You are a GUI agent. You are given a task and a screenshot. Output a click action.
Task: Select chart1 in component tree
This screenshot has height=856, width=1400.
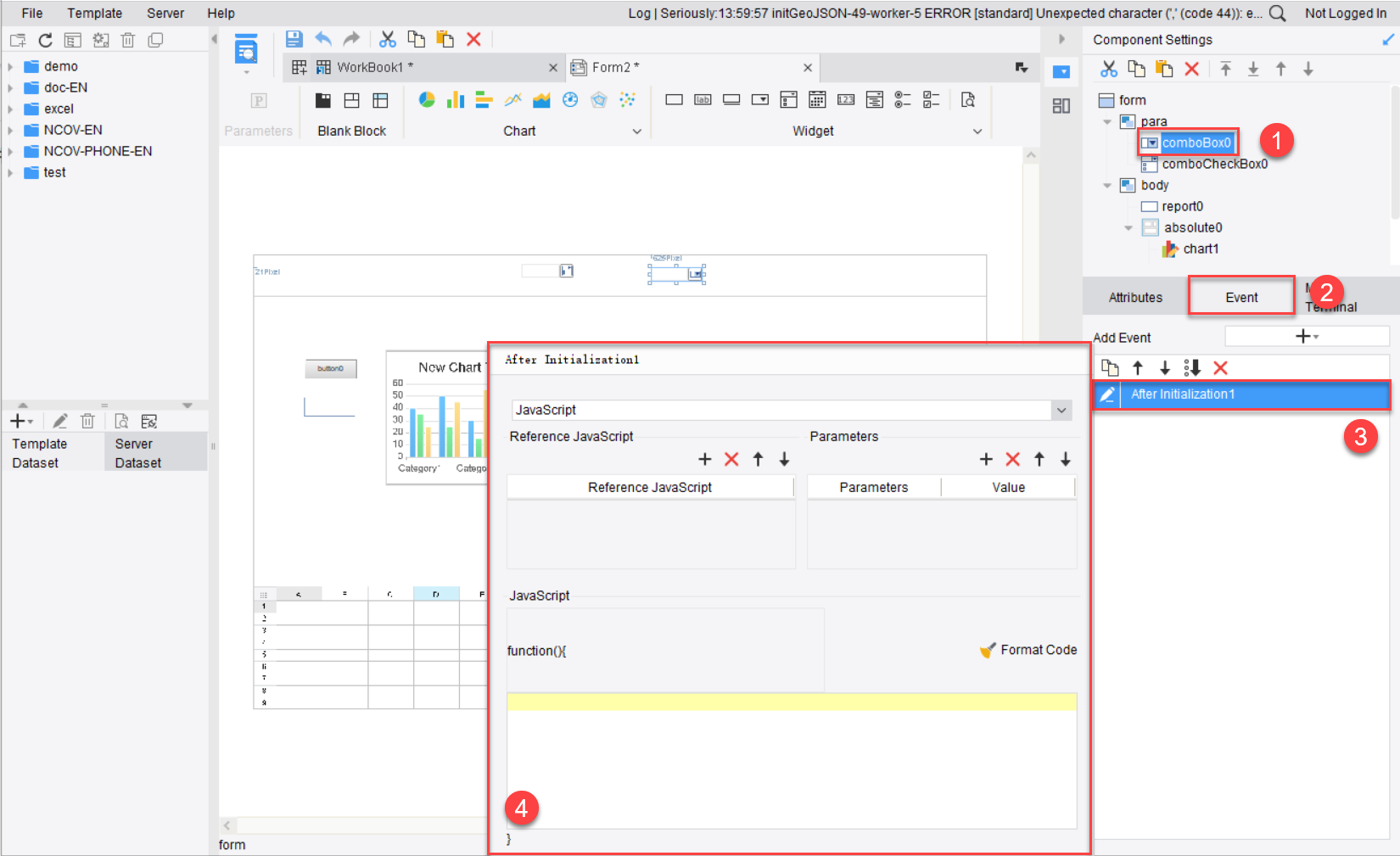(x=1201, y=249)
